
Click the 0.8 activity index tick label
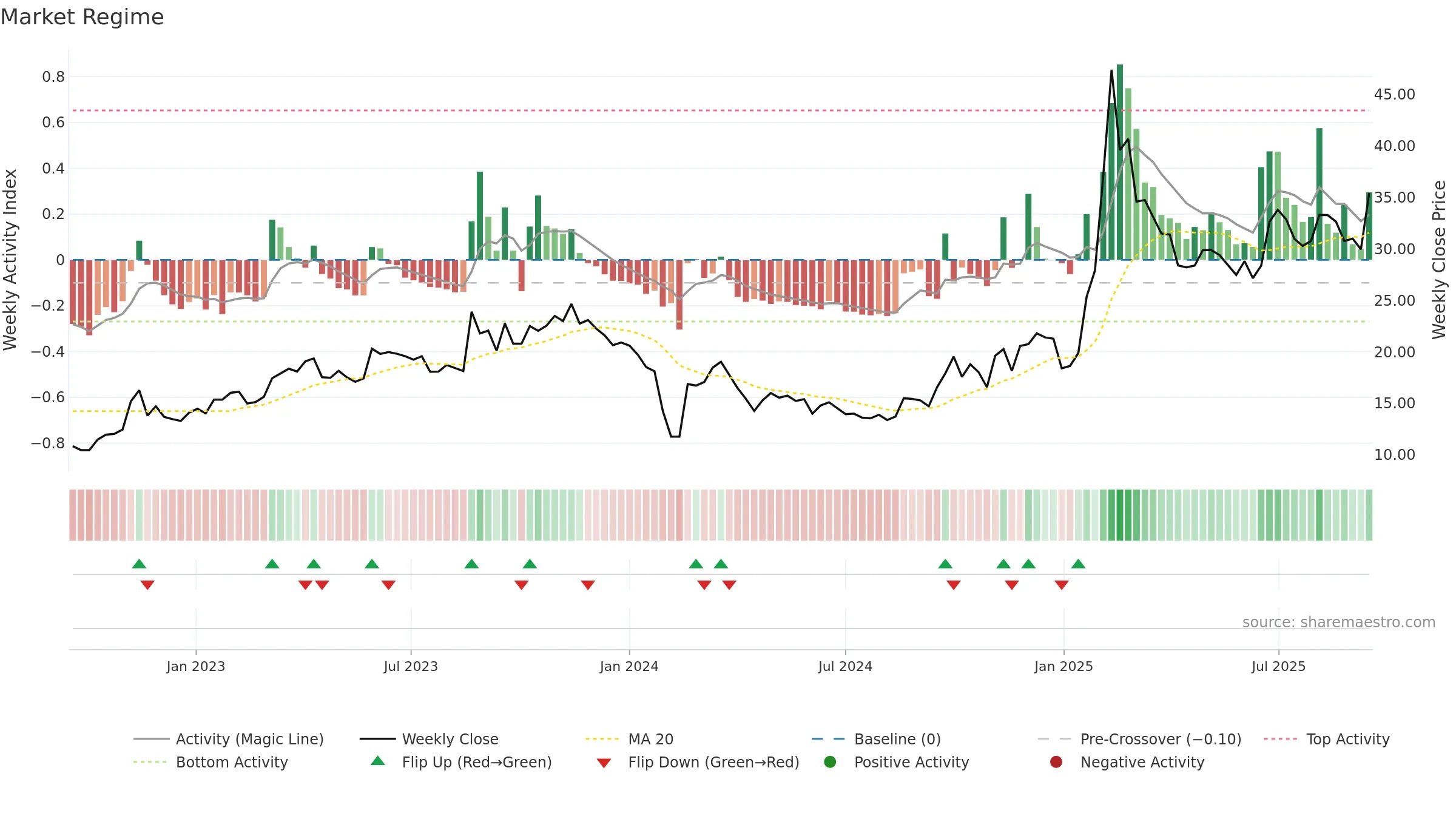click(x=53, y=76)
